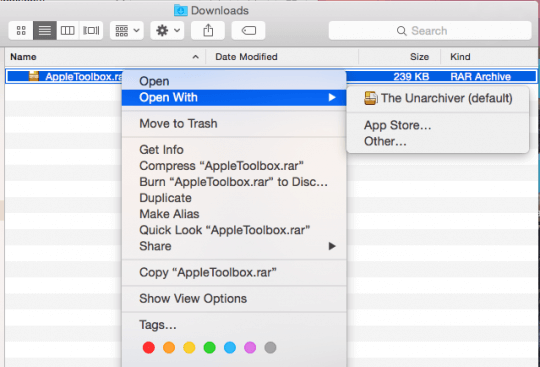
Task: Open the gear Action menu
Action: tap(167, 31)
